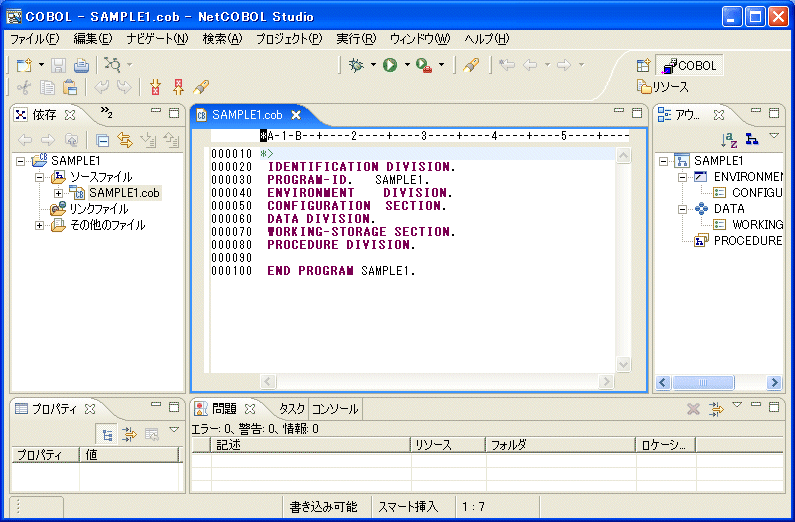This screenshot has width=795, height=522.
Task: Open dropdown arrow next to External Tools
Action: [x=441, y=65]
